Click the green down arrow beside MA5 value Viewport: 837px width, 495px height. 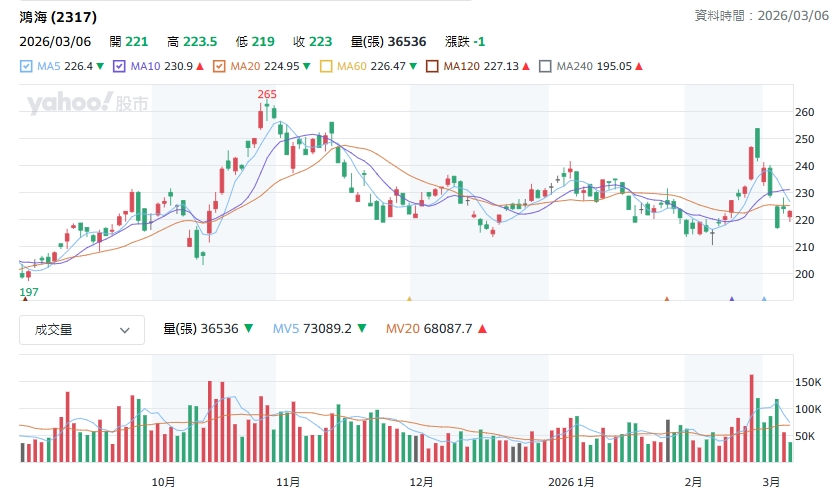(x=100, y=67)
